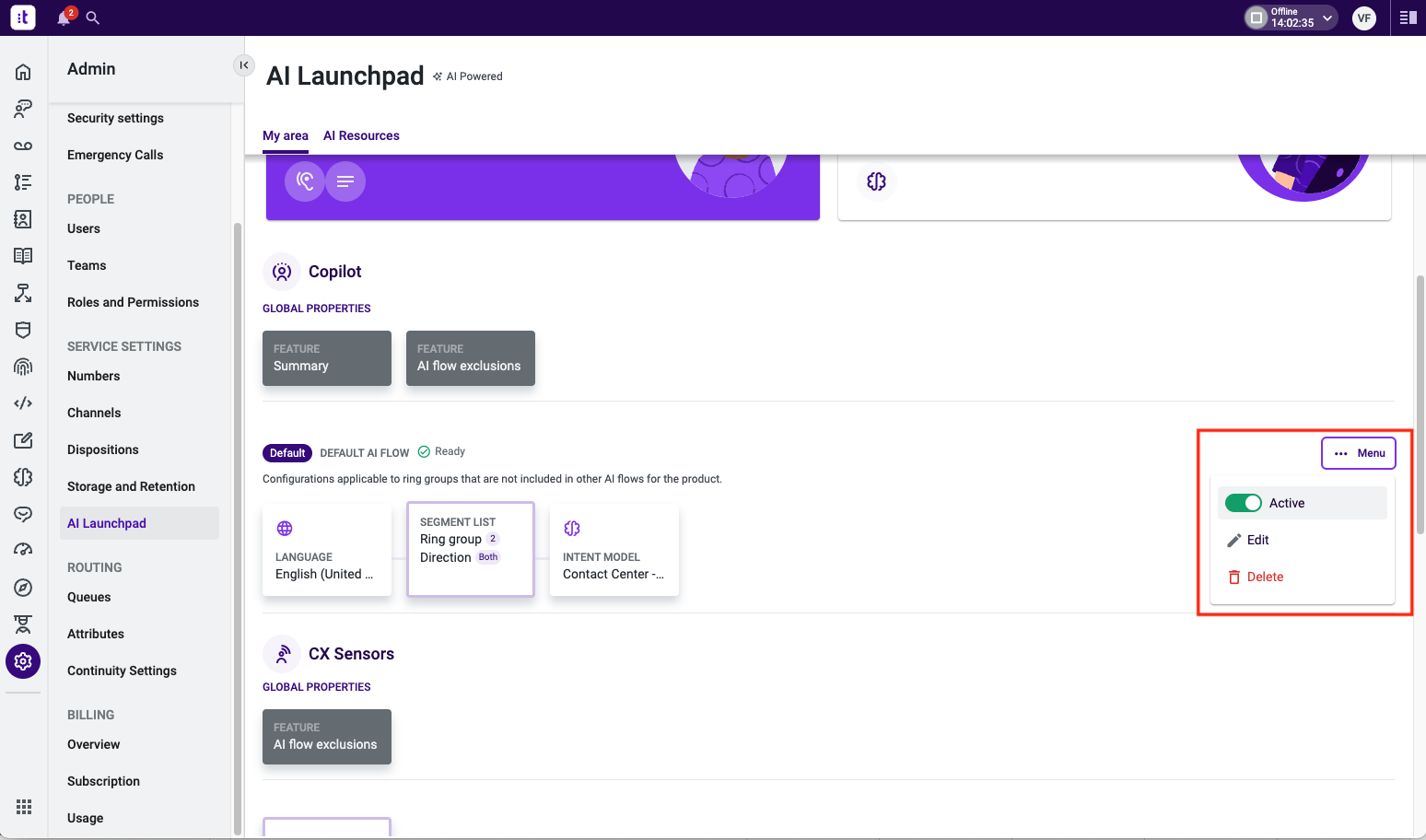Screen dimensions: 1426x840
Task: Open Roles and Permissions
Action: (x=133, y=302)
